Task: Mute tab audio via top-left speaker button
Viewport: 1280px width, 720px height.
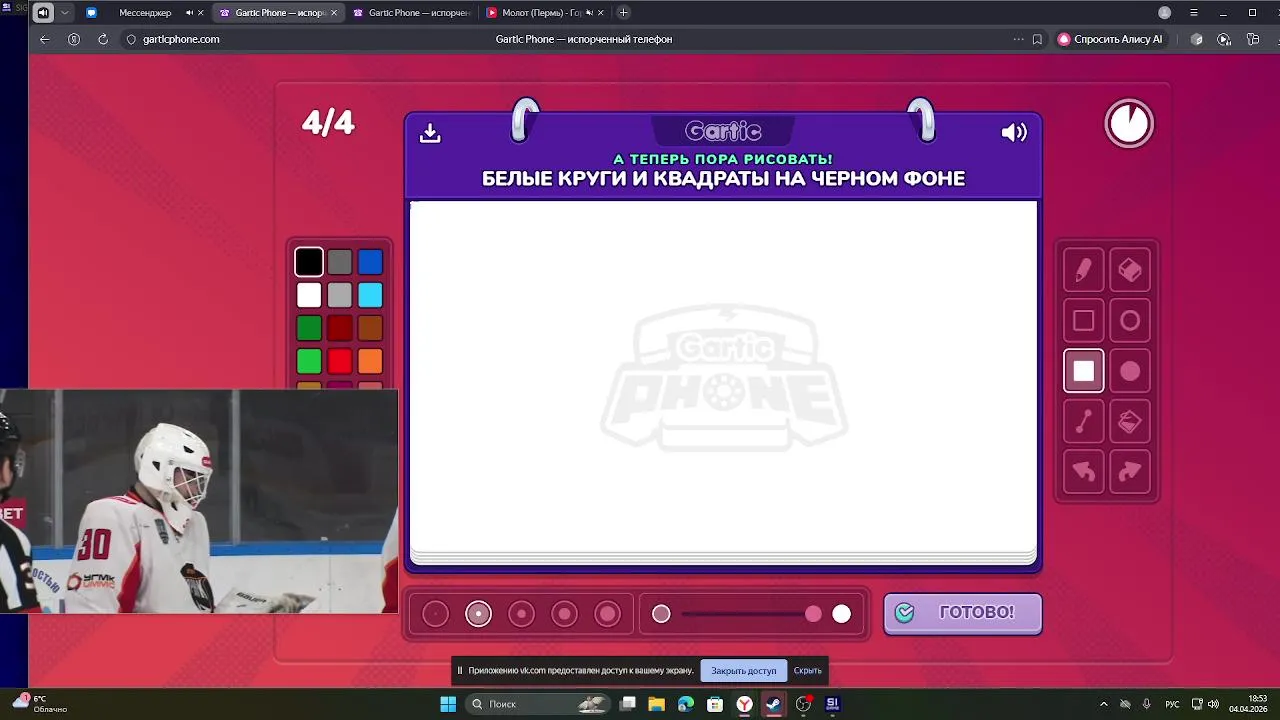Action: click(43, 13)
